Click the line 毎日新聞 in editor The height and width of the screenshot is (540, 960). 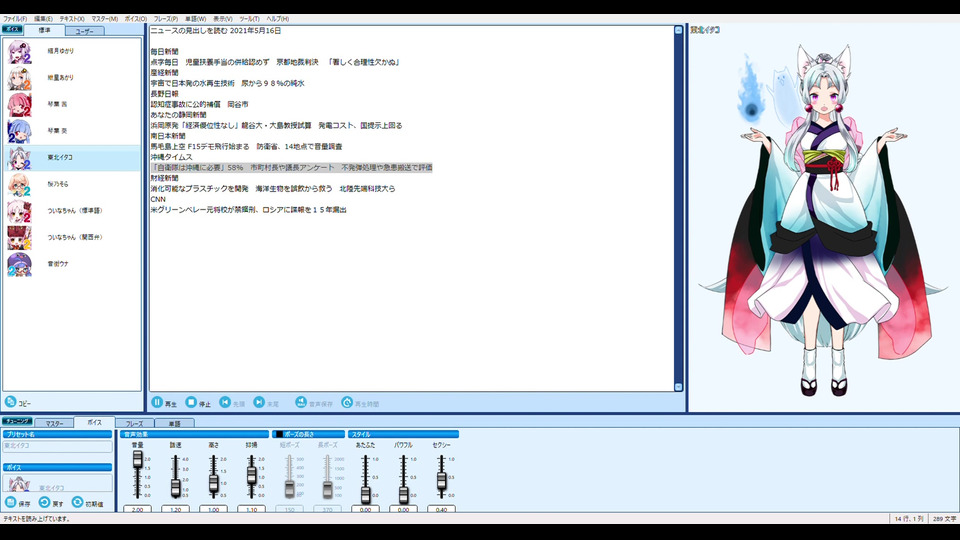pyautogui.click(x=164, y=51)
